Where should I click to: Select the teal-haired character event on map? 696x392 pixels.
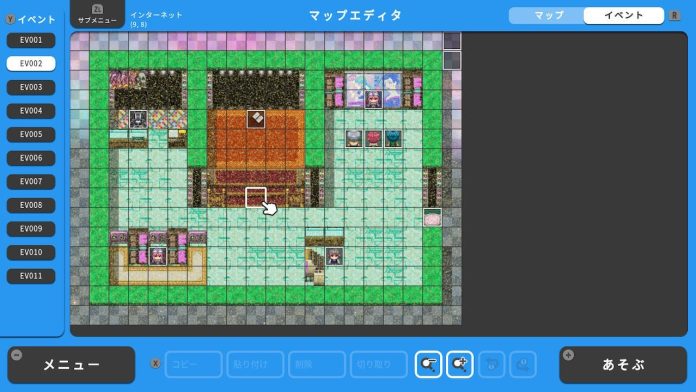click(x=393, y=139)
